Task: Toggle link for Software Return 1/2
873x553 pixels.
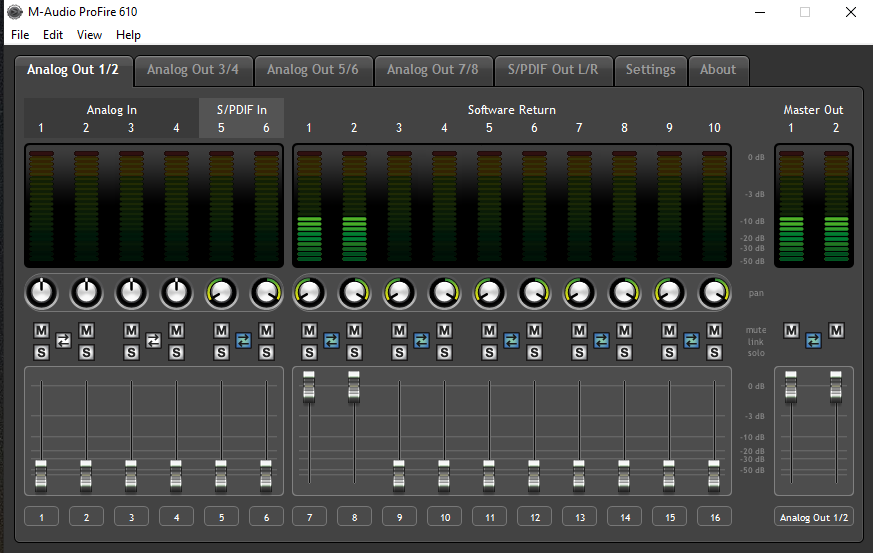Action: 331,340
